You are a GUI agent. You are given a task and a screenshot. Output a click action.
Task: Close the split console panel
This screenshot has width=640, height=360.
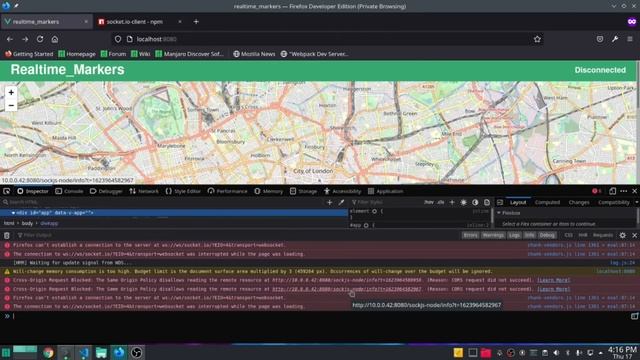(x=634, y=235)
